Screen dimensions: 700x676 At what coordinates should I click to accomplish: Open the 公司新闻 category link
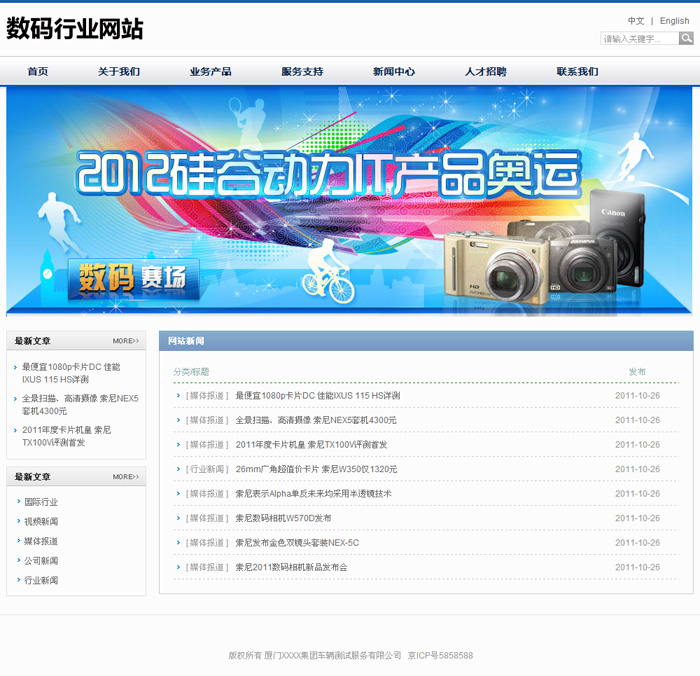[x=41, y=561]
